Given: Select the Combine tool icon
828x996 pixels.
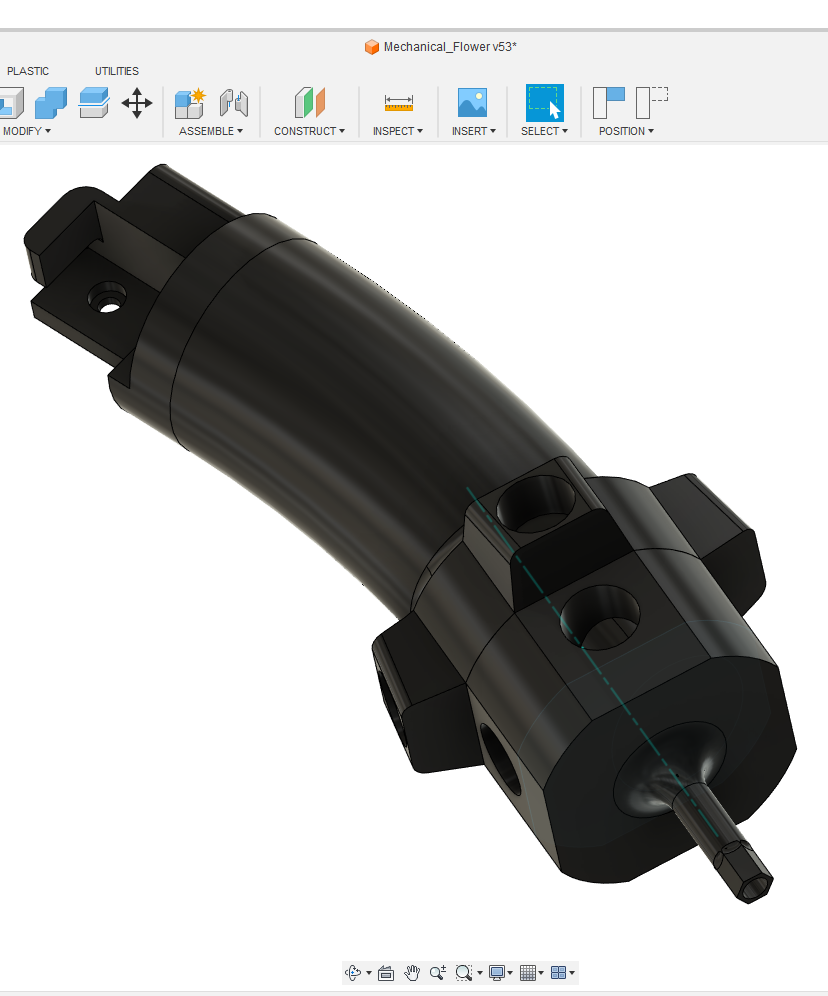Looking at the screenshot, I should (51, 103).
